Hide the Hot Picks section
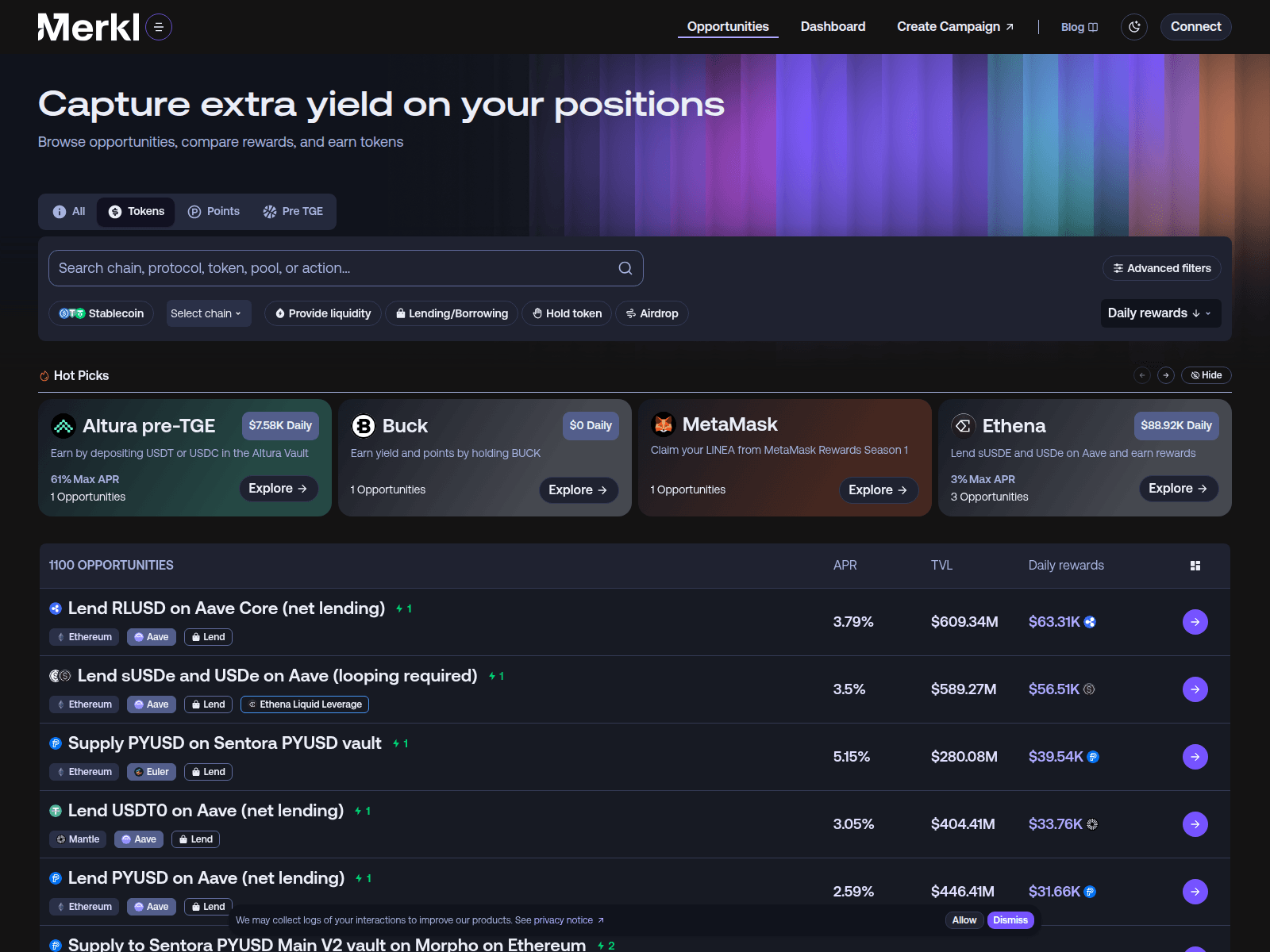1270x952 pixels. click(1206, 375)
